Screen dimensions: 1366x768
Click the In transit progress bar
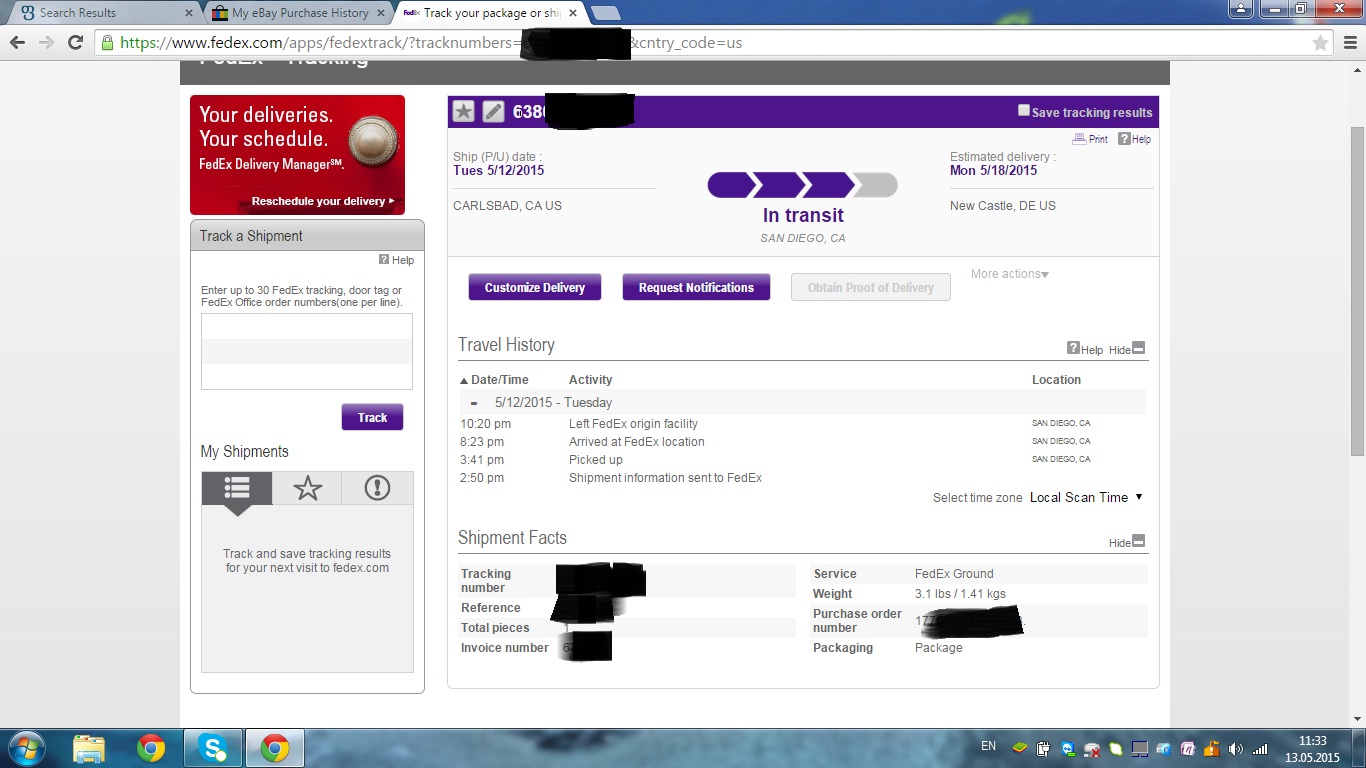[802, 185]
